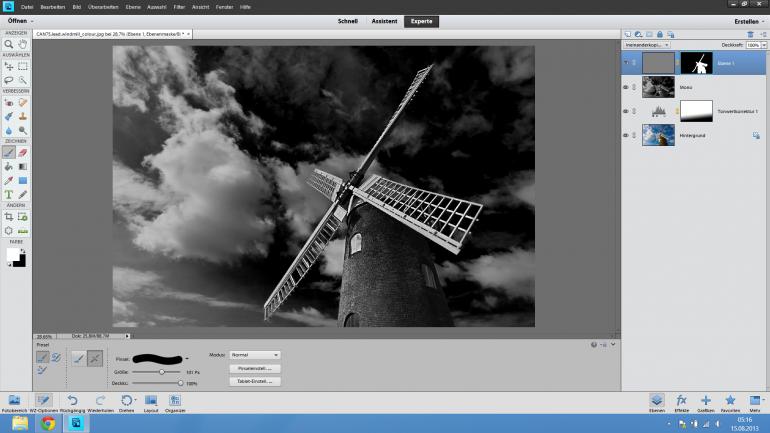Select the Crop tool
The width and height of the screenshot is (770, 433).
pos(9,216)
